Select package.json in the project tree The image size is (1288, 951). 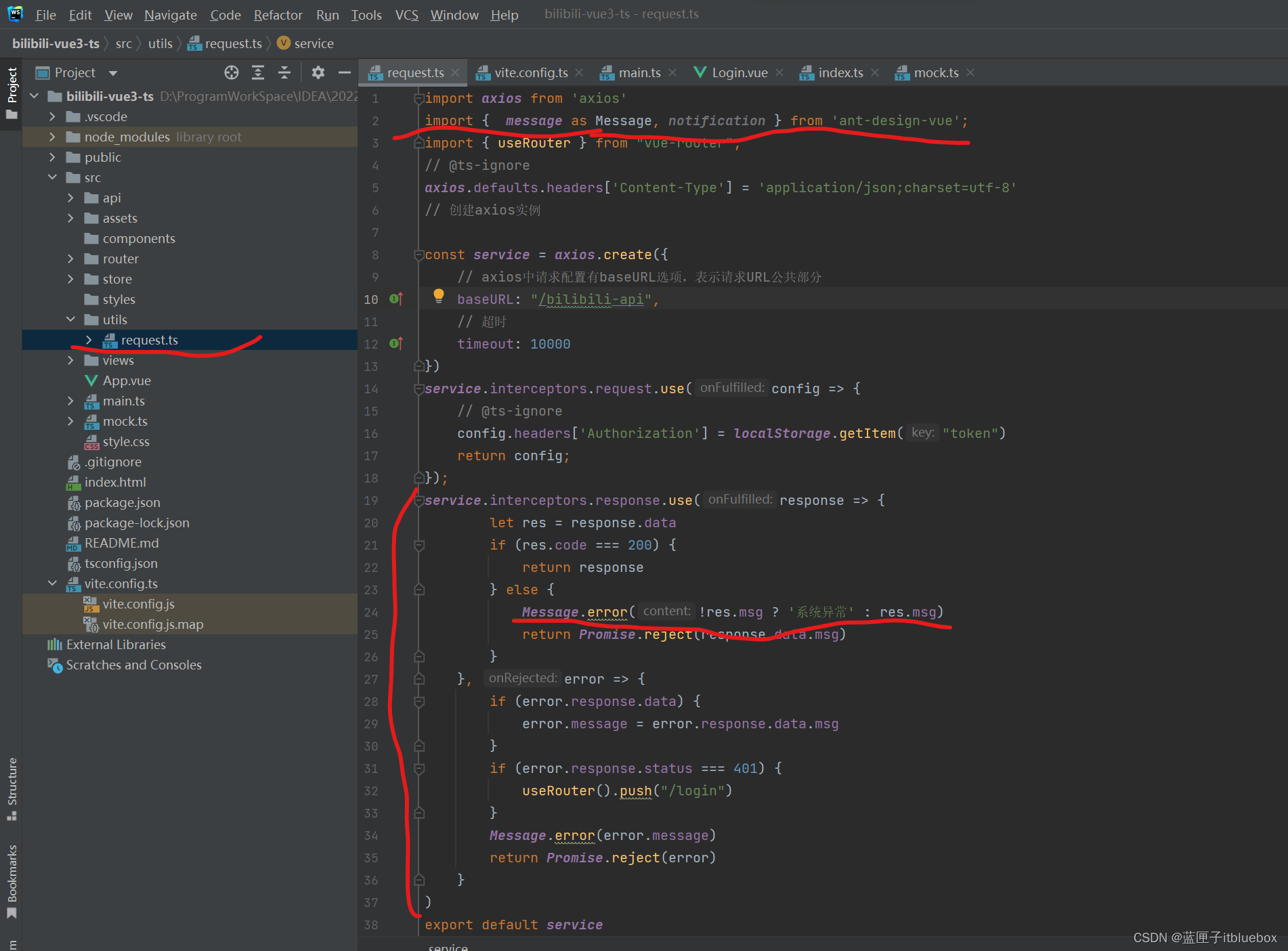[123, 502]
